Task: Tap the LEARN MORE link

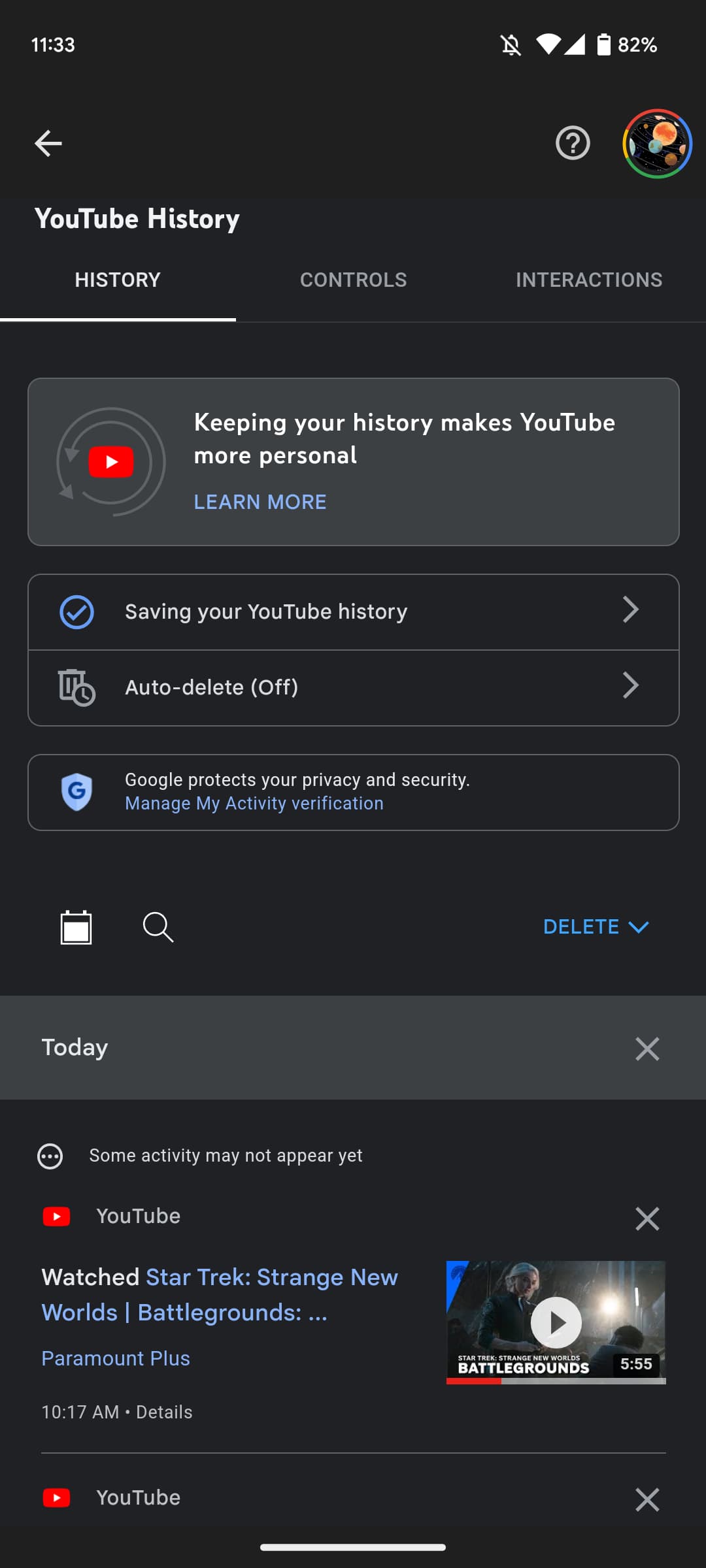Action: (x=260, y=502)
